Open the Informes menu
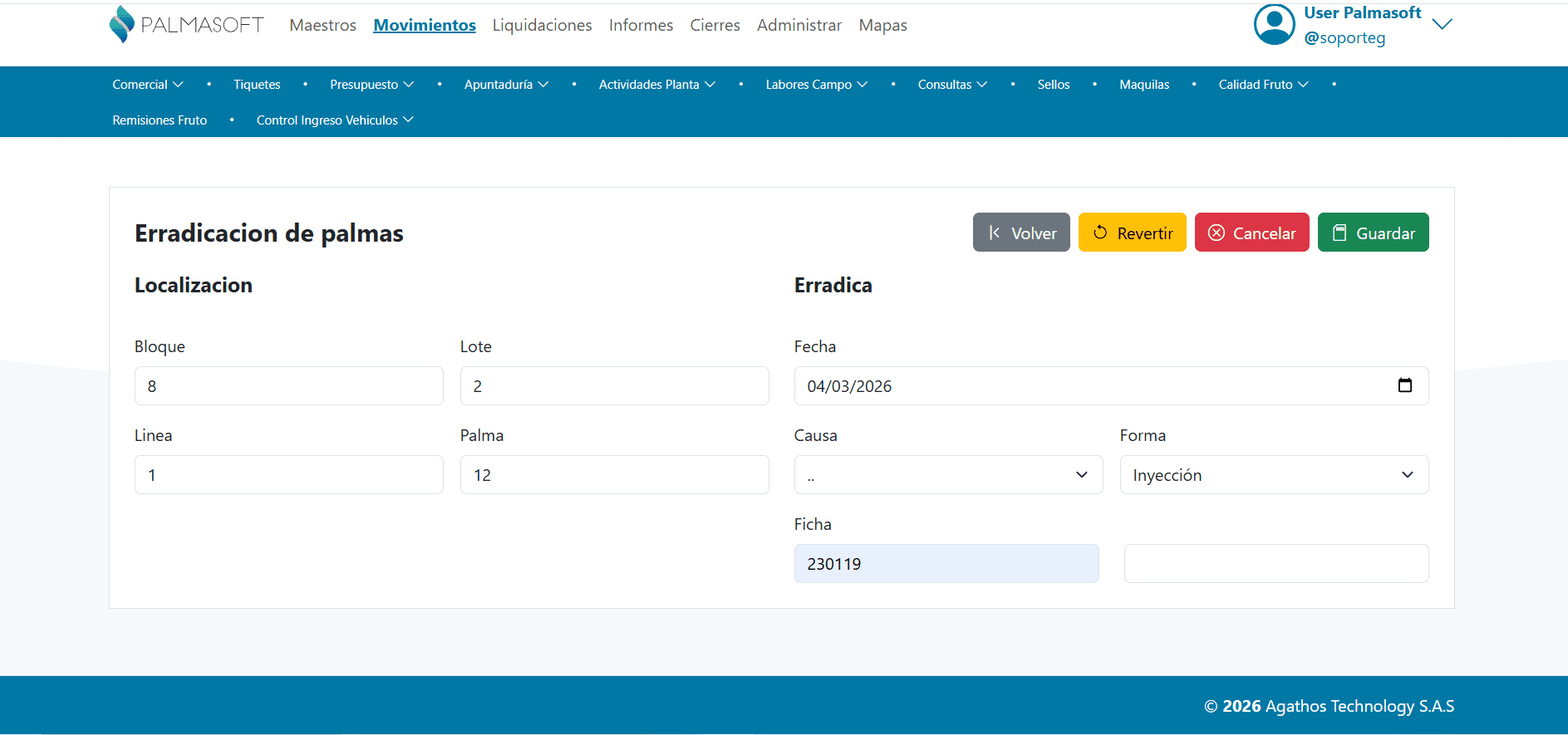The height and width of the screenshot is (735, 1568). [x=641, y=26]
